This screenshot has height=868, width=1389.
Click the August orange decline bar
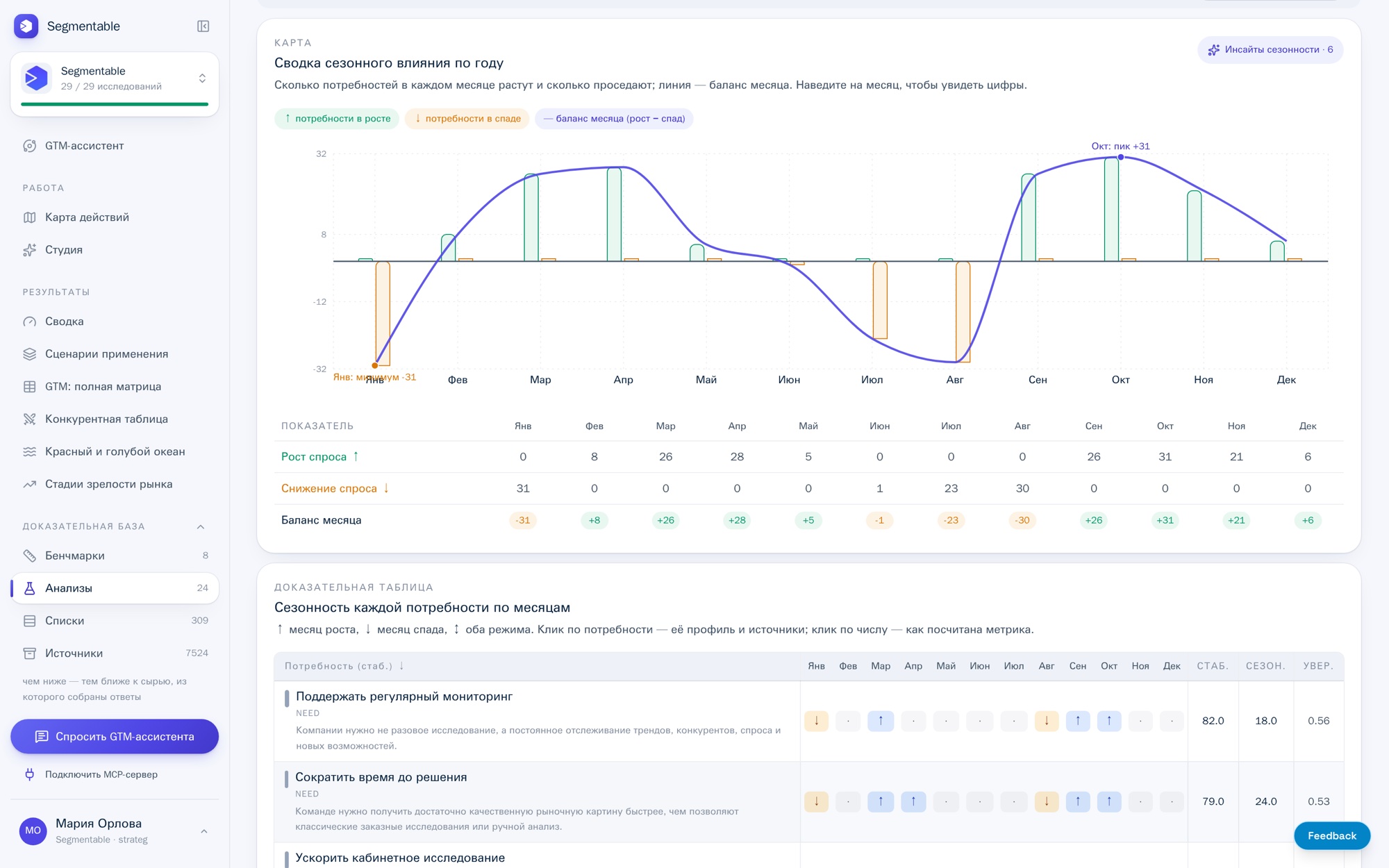[x=963, y=312]
